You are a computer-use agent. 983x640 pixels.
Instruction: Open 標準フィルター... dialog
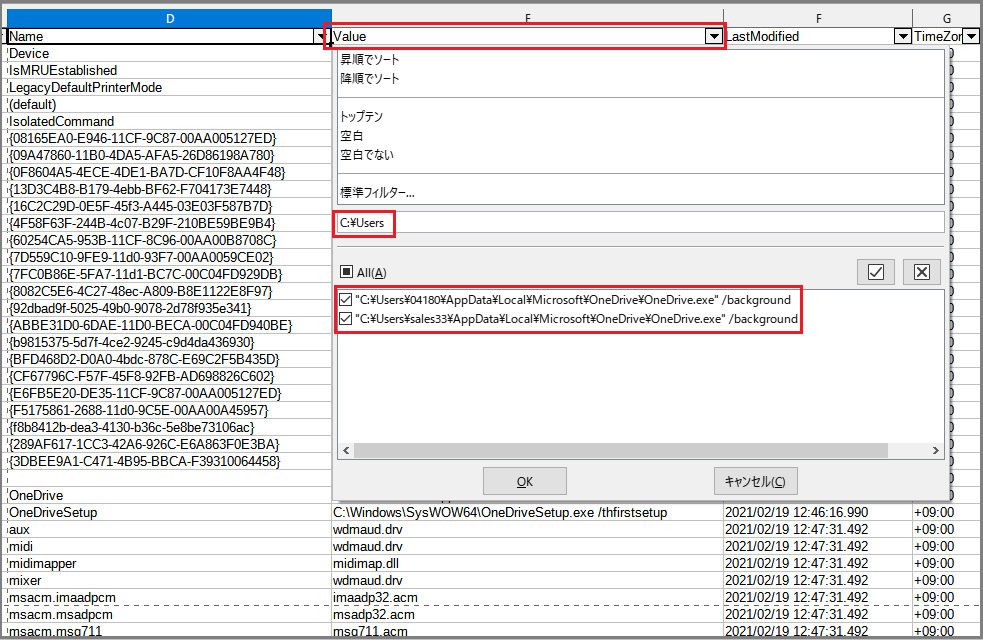377,192
